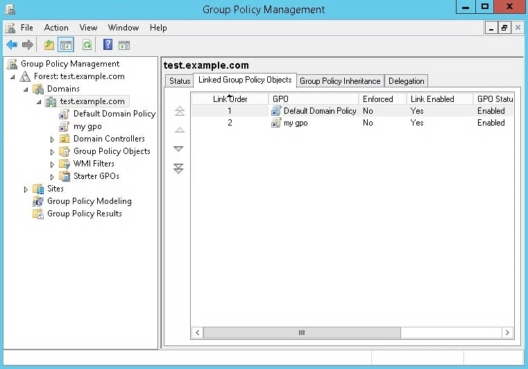Move link up with the single up arrow
This screenshot has width=528, height=369.
[x=179, y=130]
